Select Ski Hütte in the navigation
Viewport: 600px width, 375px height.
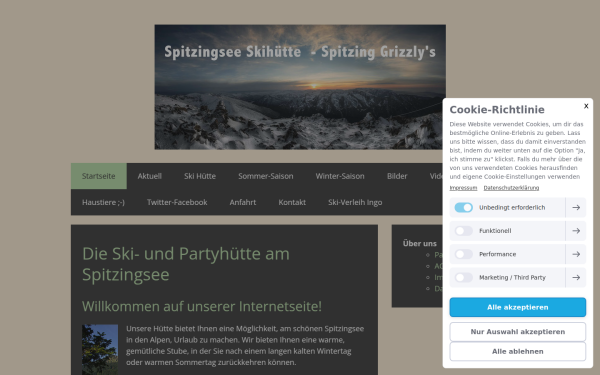click(x=200, y=176)
